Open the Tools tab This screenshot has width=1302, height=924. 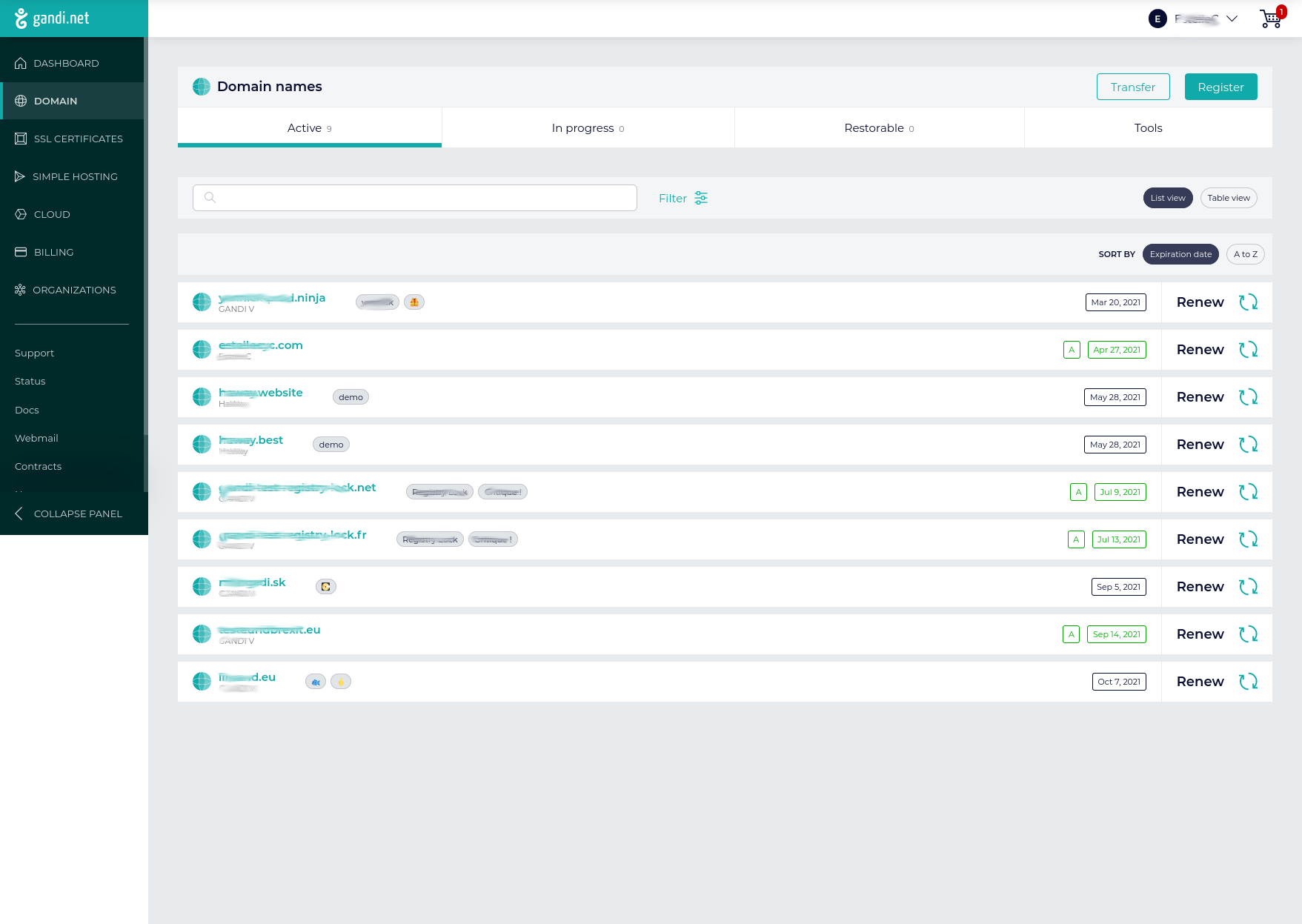tap(1147, 127)
